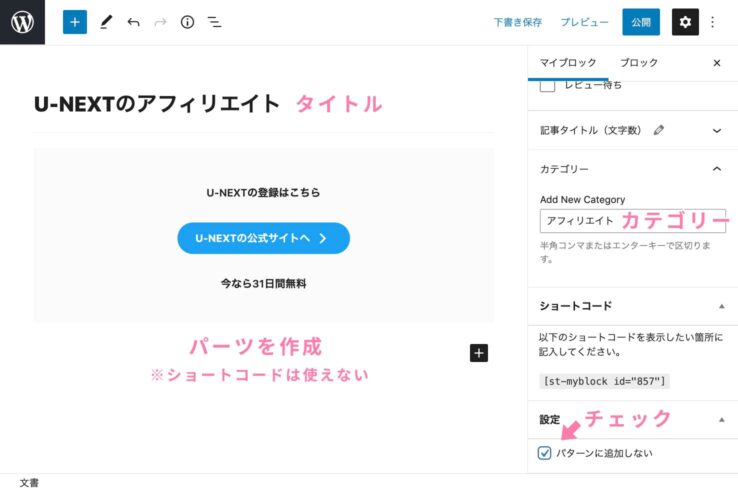Expand the 記事タイトル(文字数) panel
The height and width of the screenshot is (492, 738).
633,130
